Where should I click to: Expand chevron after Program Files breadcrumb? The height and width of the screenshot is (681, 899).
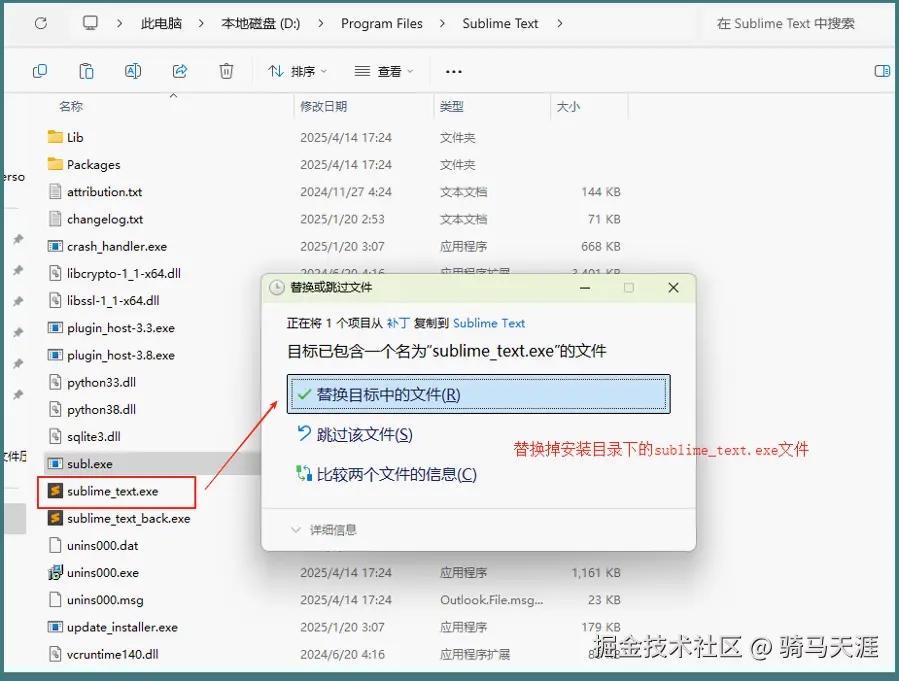(x=442, y=24)
